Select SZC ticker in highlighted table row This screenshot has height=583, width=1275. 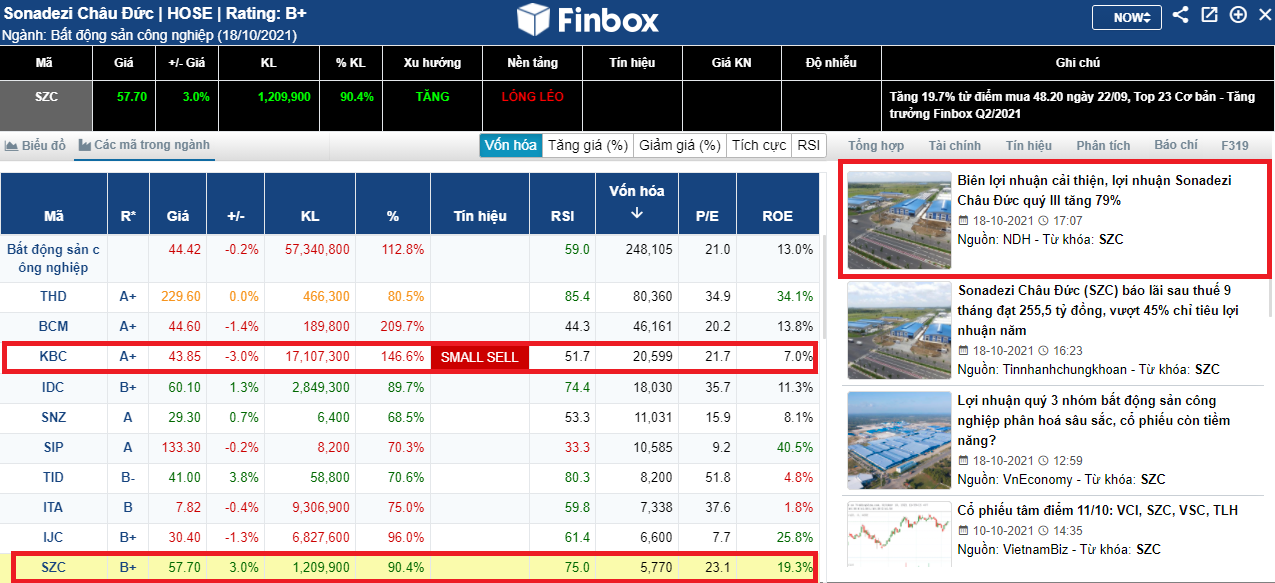click(53, 567)
